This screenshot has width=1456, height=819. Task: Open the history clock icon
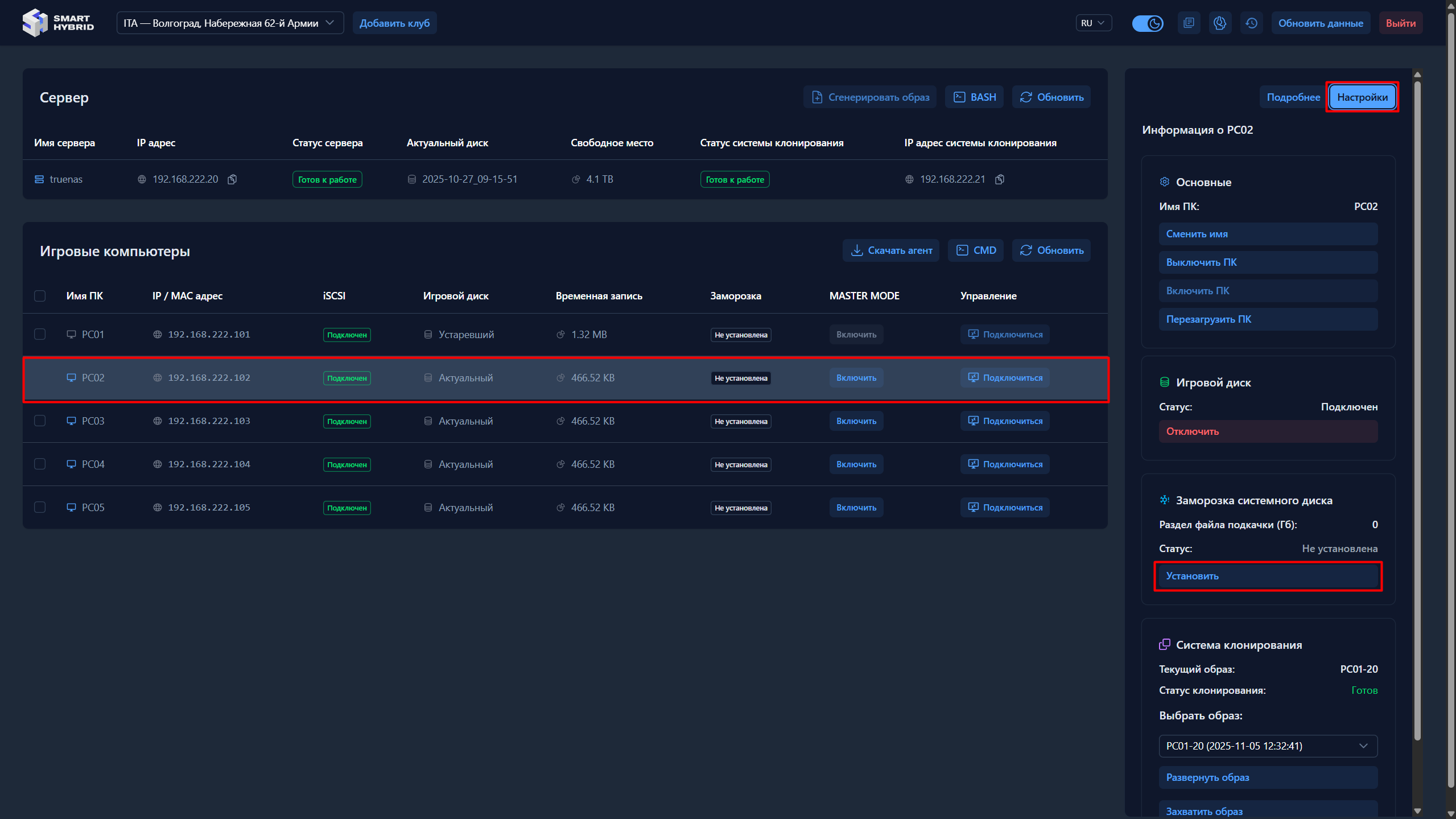[1251, 23]
